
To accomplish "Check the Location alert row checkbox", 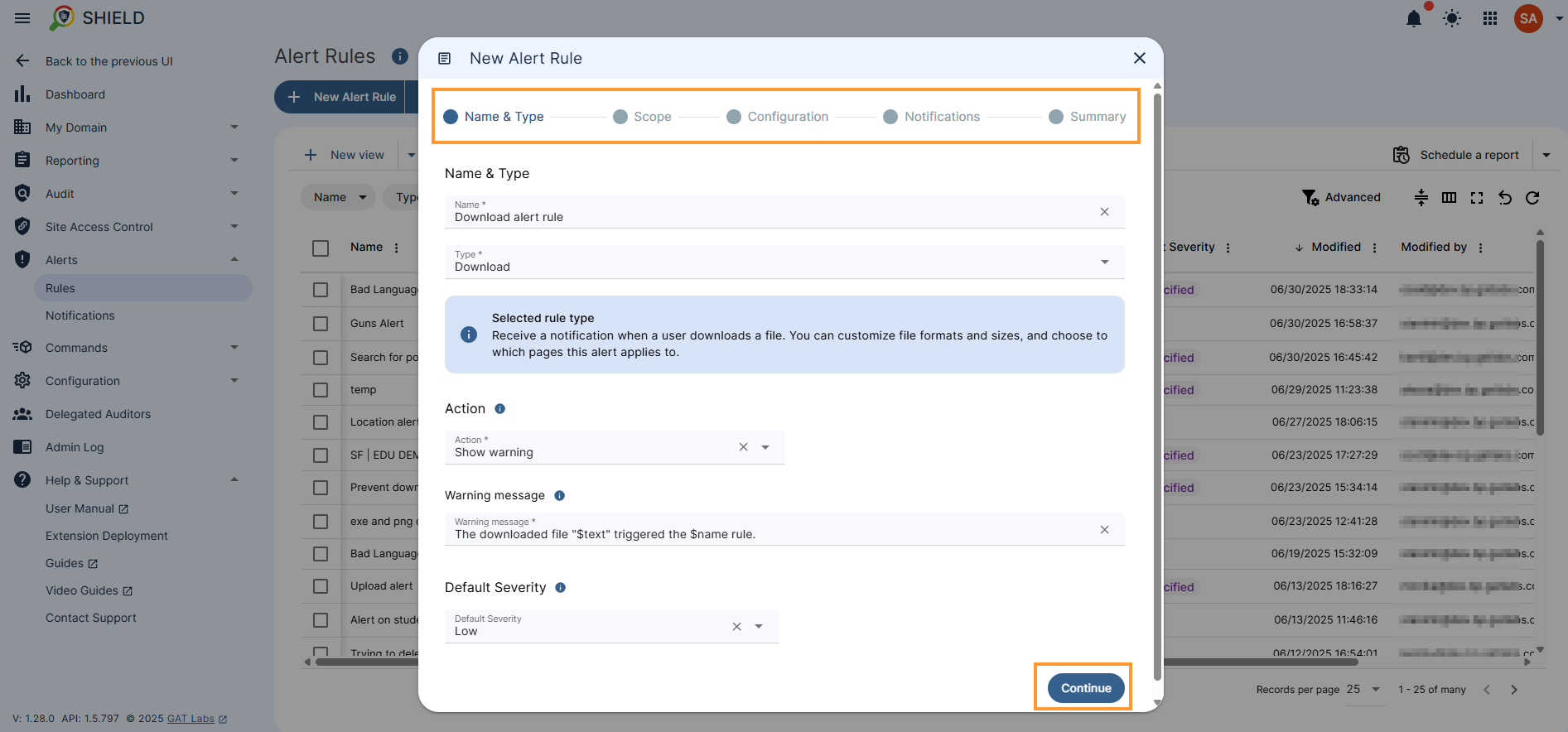I will 321,422.
